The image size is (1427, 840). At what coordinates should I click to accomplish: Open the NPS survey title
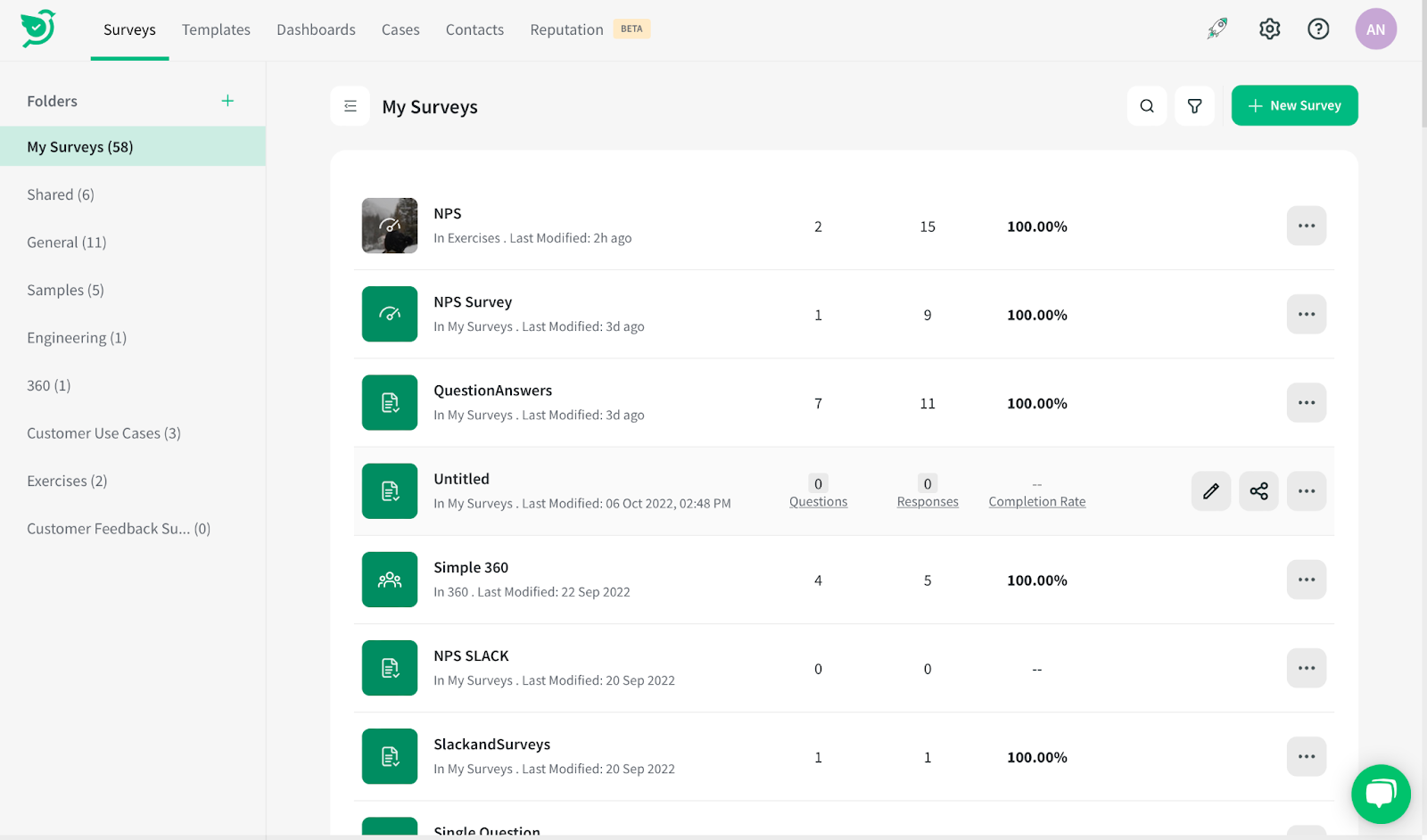coord(448,213)
